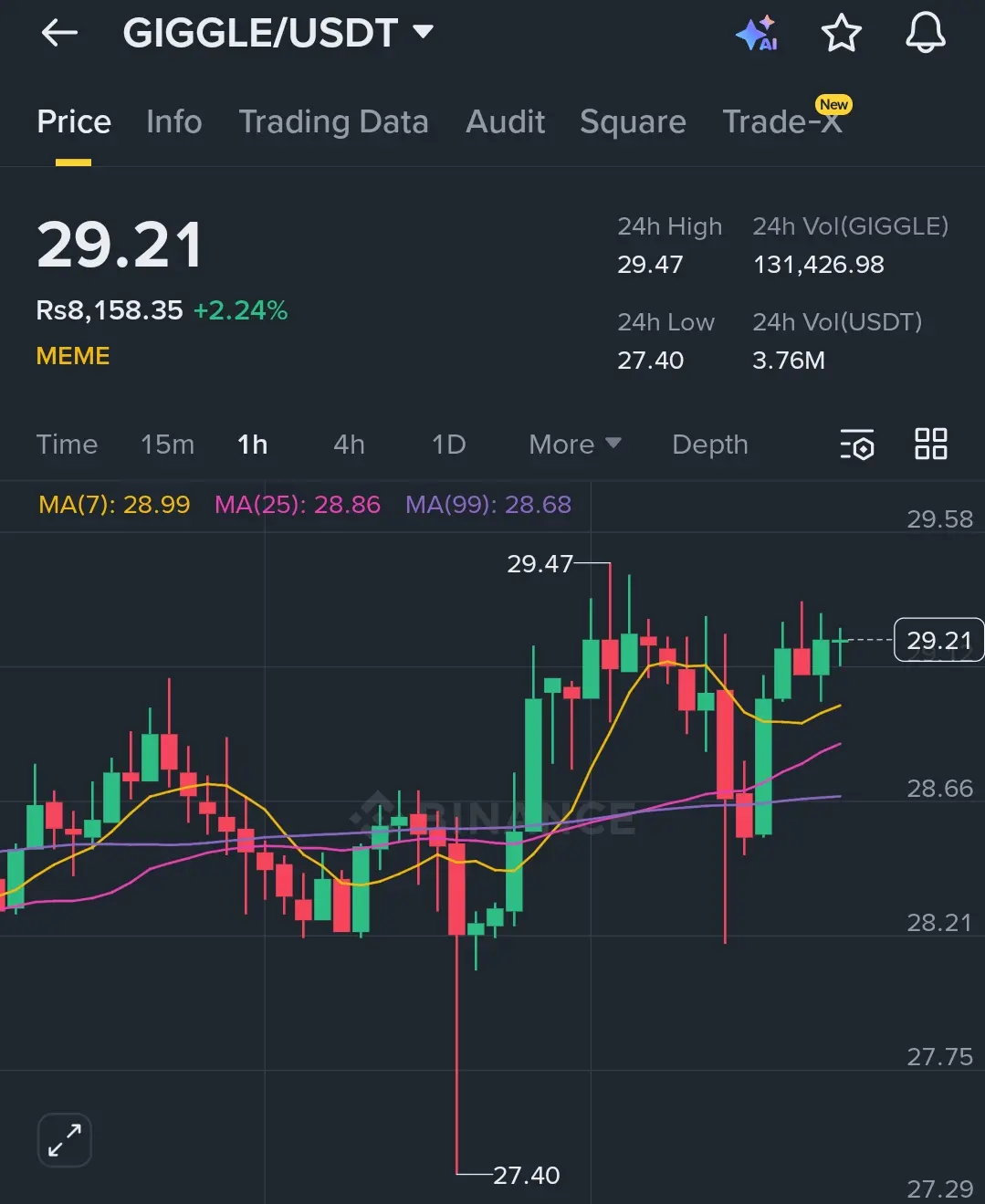Select the Time chart interval

coord(67,445)
